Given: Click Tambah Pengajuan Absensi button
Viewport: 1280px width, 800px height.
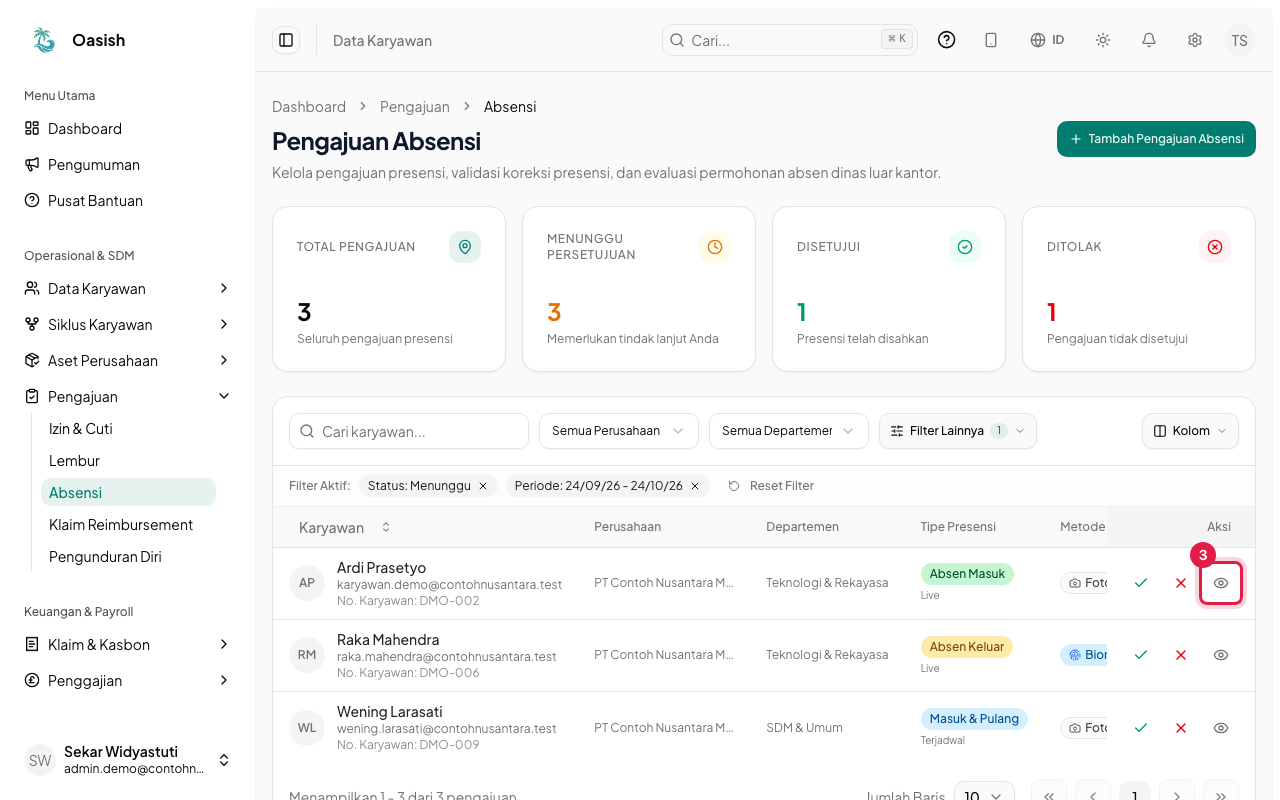Looking at the screenshot, I should point(1156,139).
